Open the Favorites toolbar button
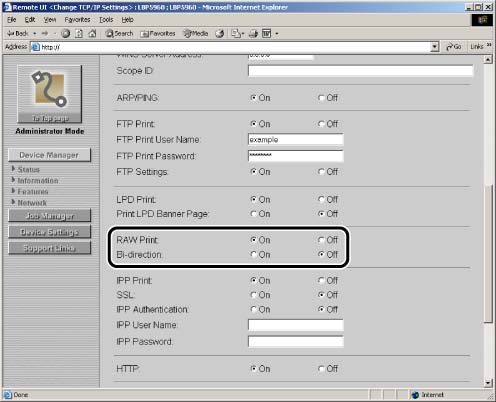Screen dimensions: 496x402 click(158, 33)
